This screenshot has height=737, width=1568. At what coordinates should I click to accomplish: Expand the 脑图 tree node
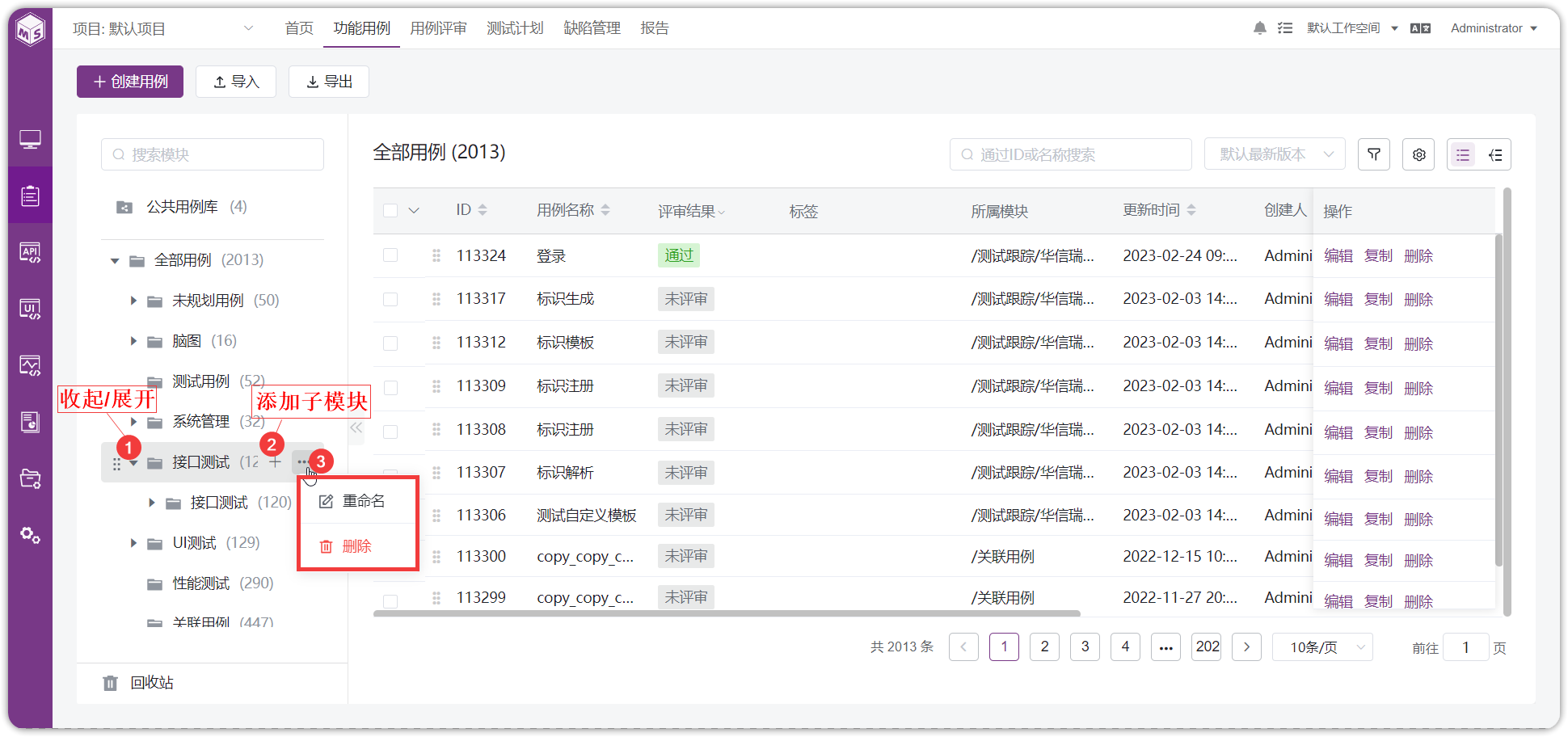coord(133,341)
